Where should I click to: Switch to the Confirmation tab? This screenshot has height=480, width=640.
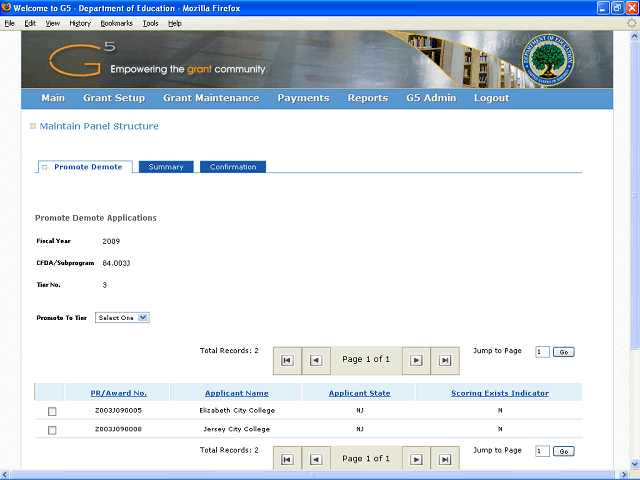pyautogui.click(x=233, y=167)
